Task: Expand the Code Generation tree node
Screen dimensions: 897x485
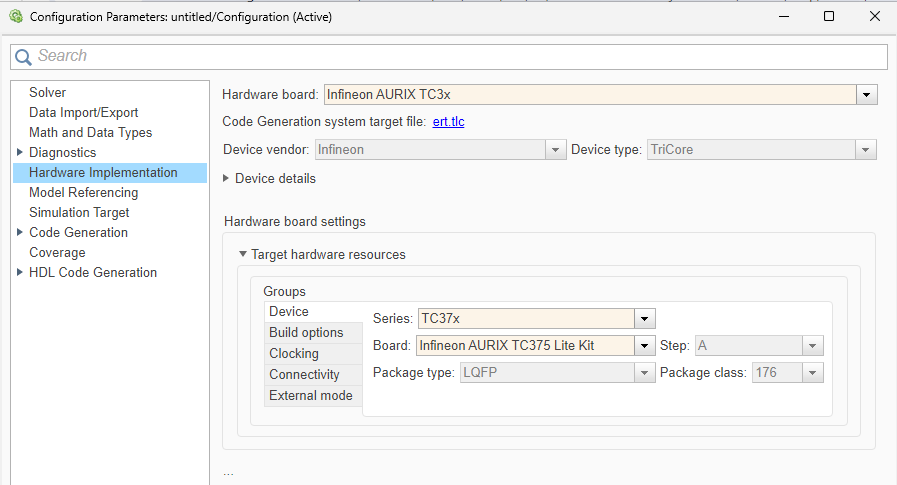Action: tap(20, 232)
